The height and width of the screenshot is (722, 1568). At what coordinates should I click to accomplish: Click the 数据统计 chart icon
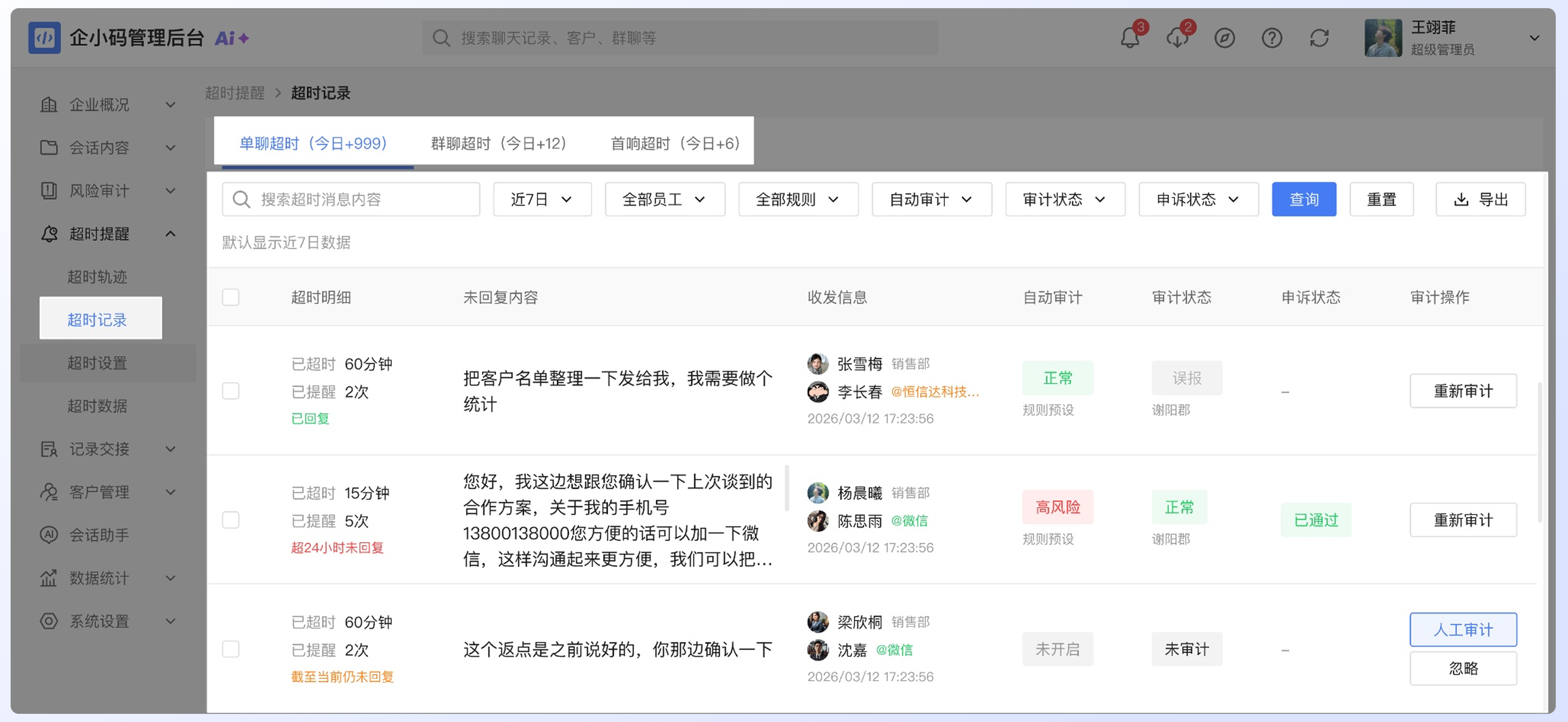[49, 578]
